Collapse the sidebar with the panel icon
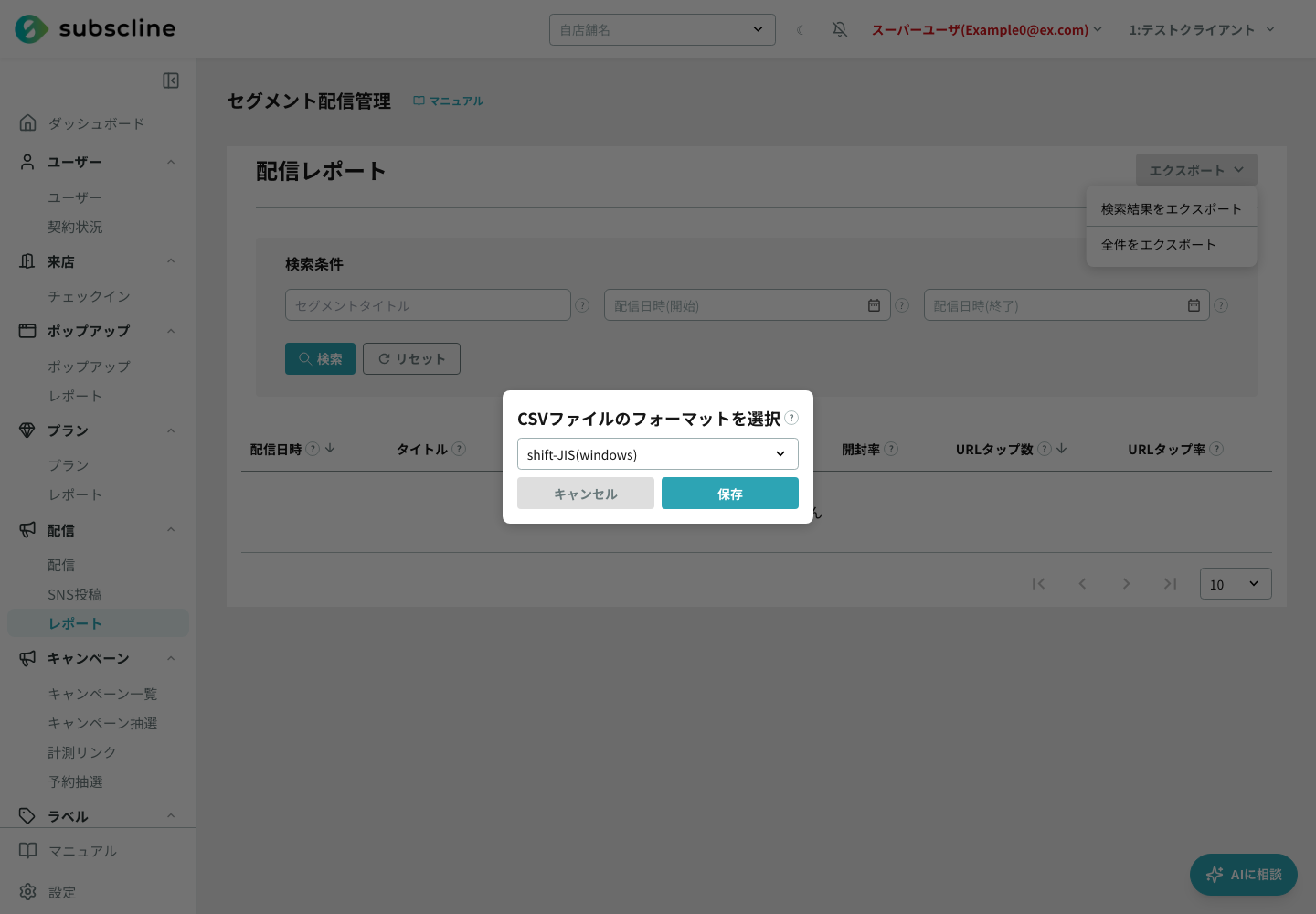Screen dimensions: 1316x914 (x=171, y=80)
